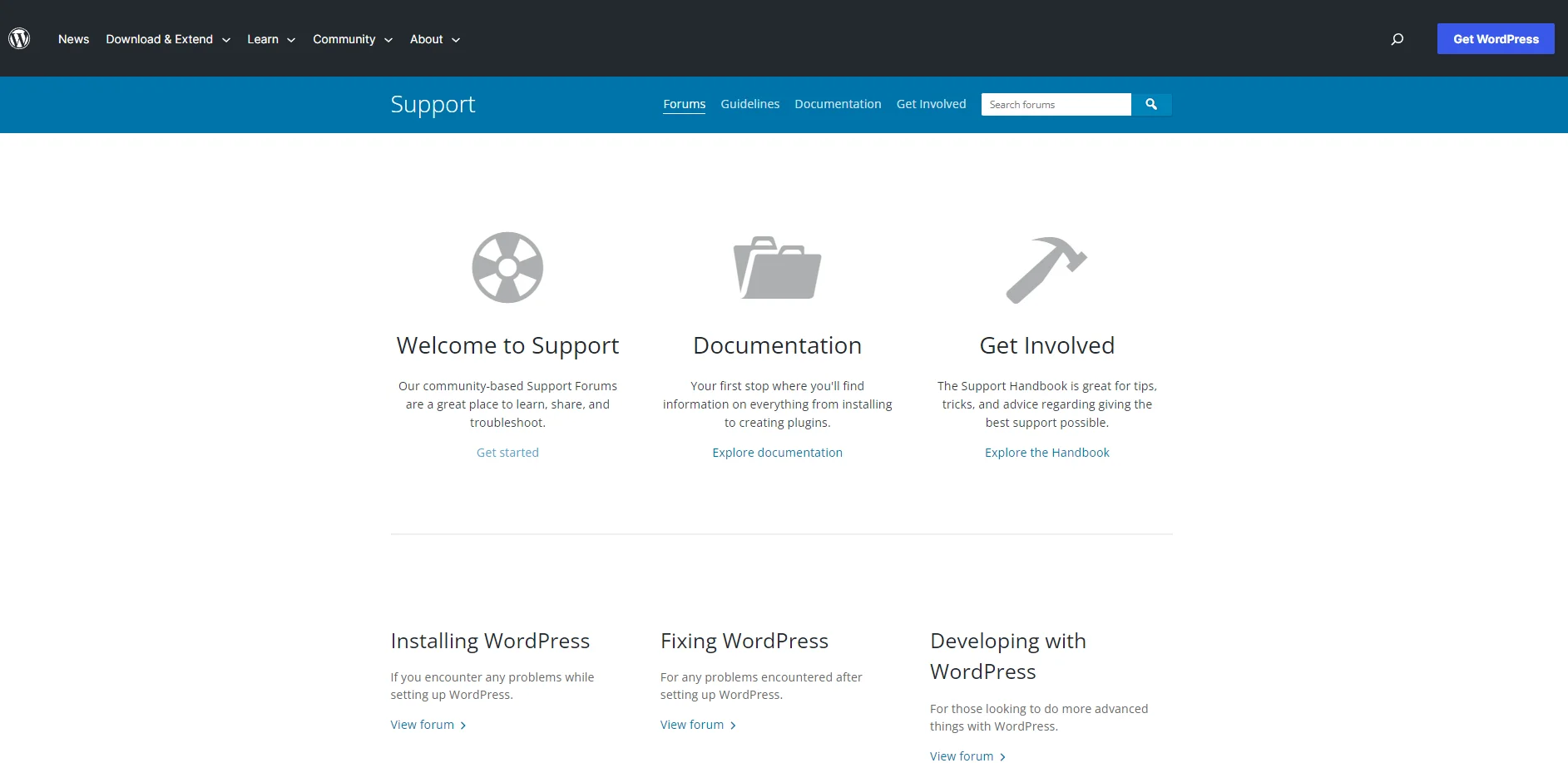Image resolution: width=1568 pixels, height=763 pixels.
Task: Open the Installing WordPress forum heading
Action: pyautogui.click(x=490, y=641)
